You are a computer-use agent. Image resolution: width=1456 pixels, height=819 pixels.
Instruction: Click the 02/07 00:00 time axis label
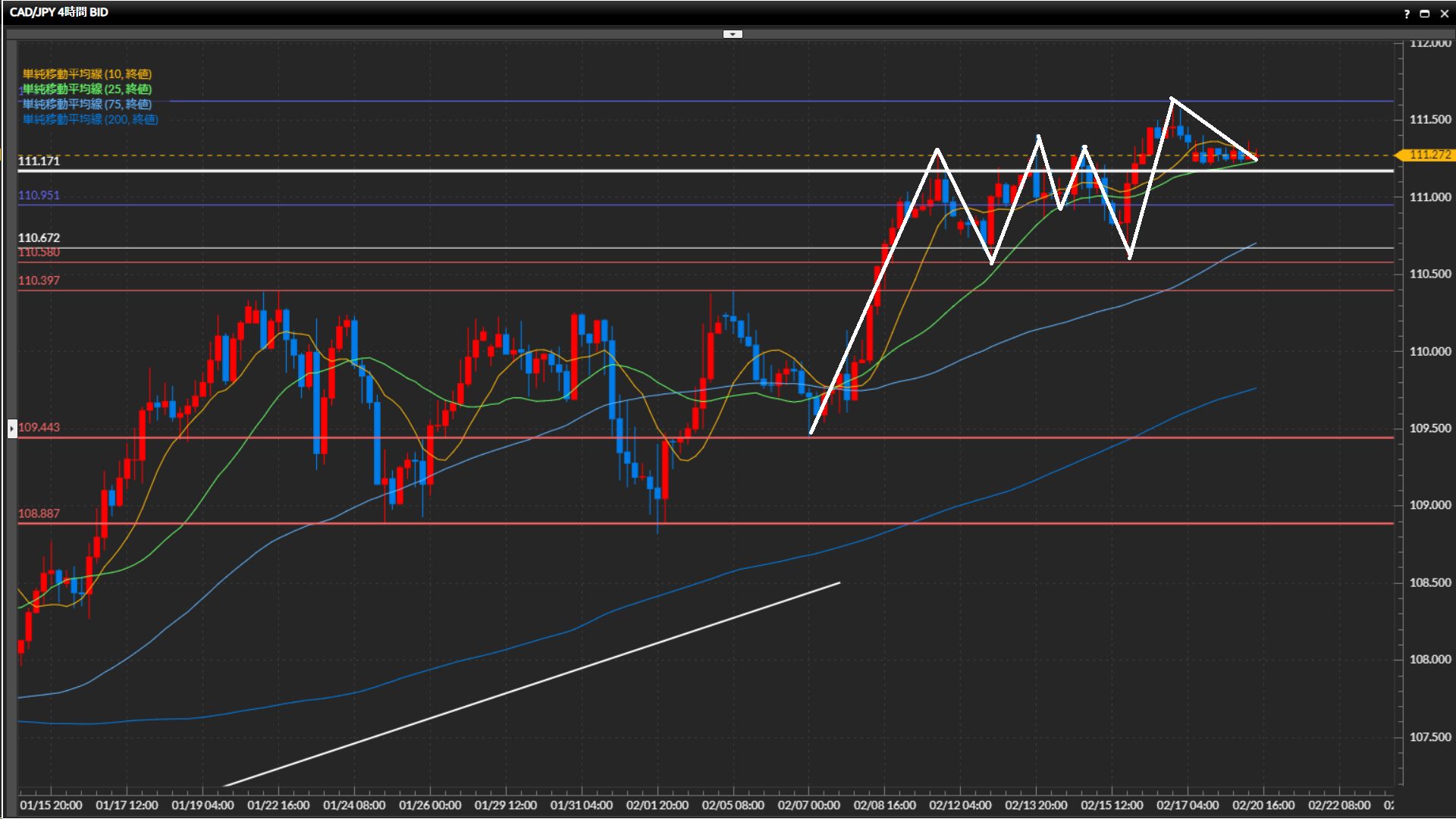808,805
